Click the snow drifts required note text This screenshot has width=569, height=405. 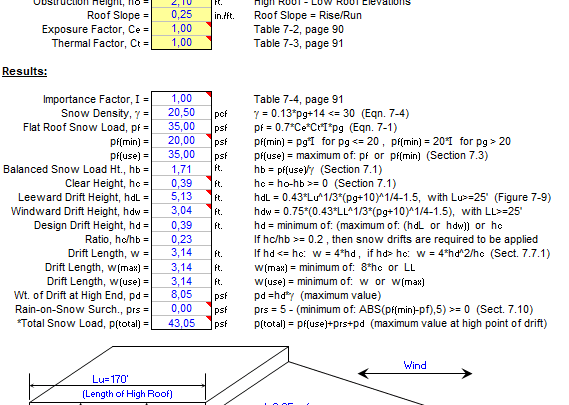(396, 240)
